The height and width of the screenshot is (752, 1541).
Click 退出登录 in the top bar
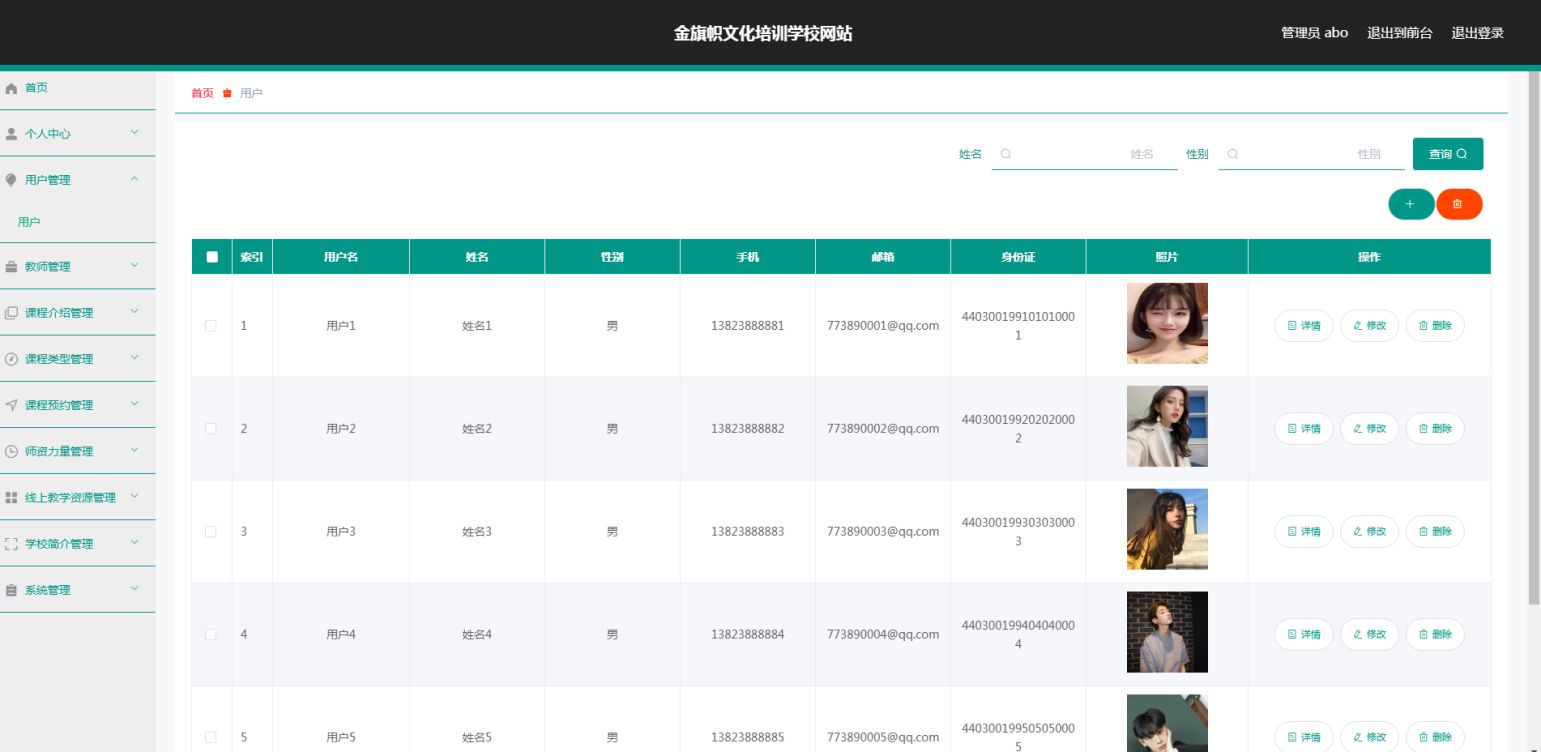[1478, 33]
